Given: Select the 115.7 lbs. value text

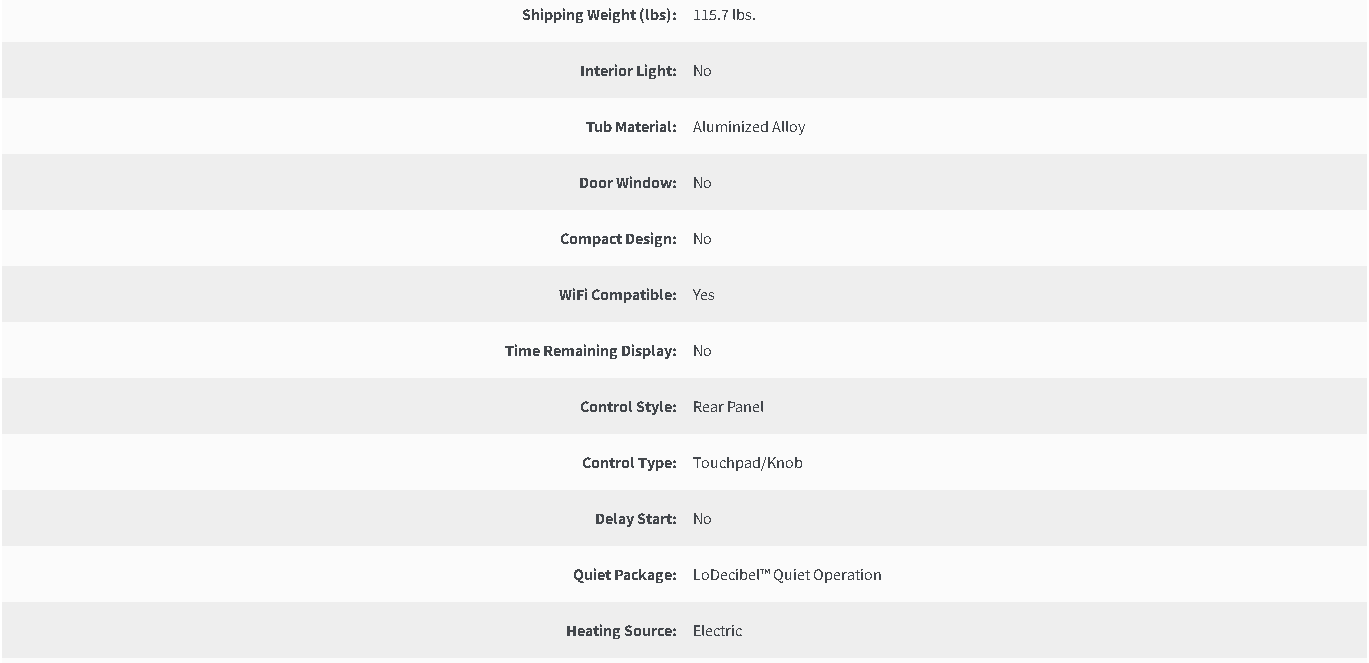Looking at the screenshot, I should coord(724,15).
